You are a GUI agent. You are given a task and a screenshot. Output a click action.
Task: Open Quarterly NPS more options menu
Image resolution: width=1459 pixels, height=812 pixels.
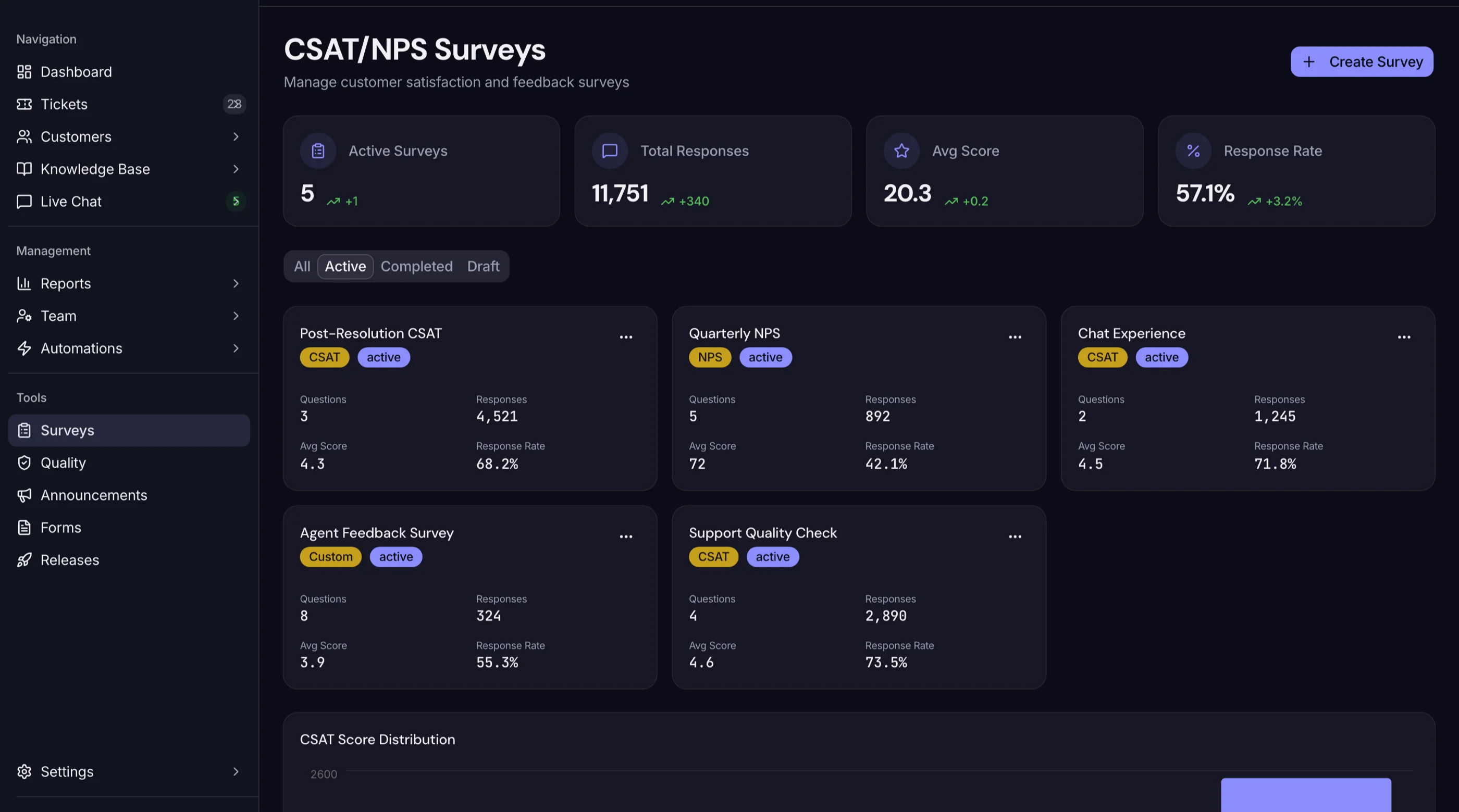(1015, 337)
